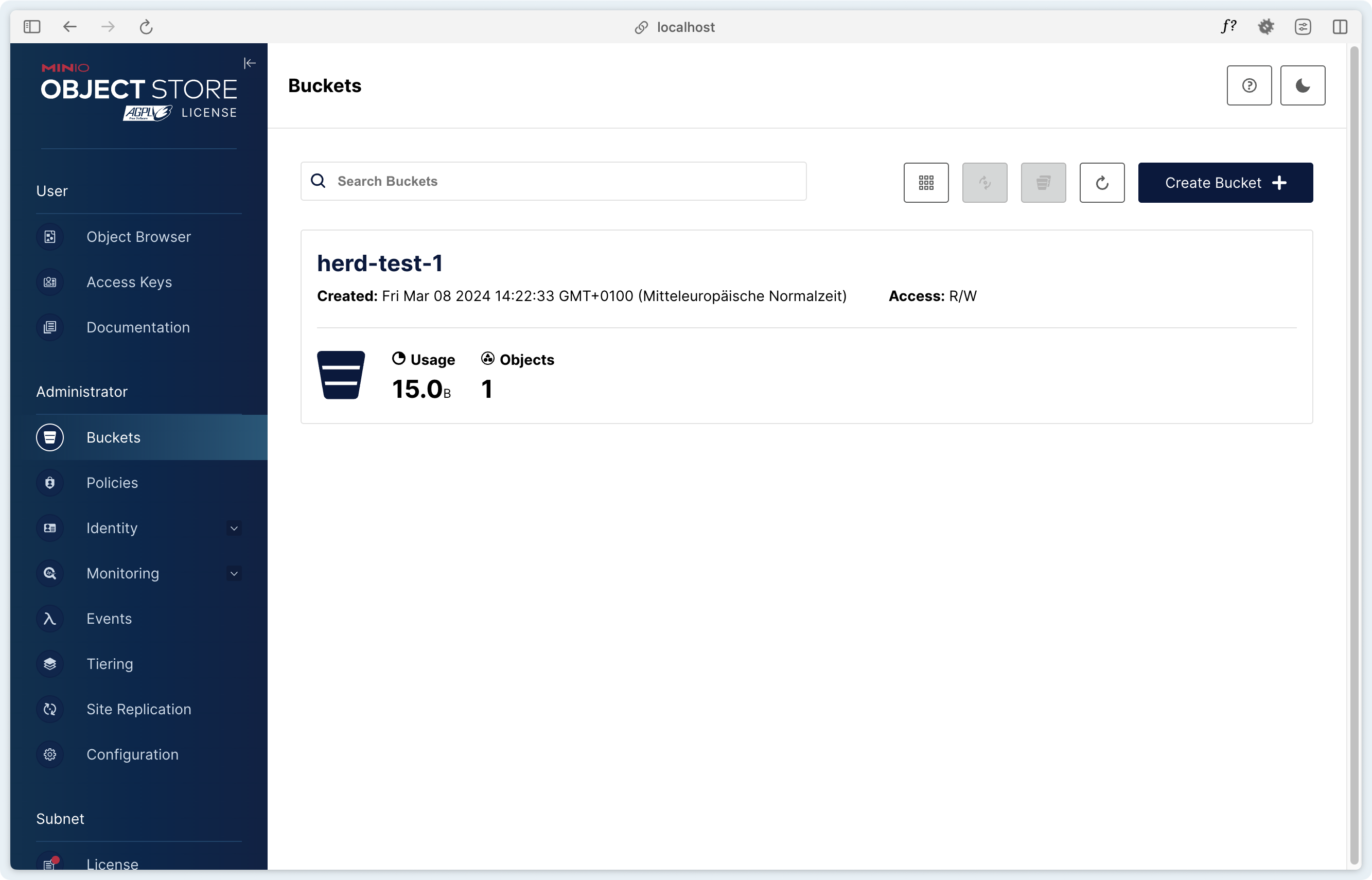Viewport: 1372px width, 880px height.
Task: Click the herd-test-1 bucket name
Action: tap(379, 263)
